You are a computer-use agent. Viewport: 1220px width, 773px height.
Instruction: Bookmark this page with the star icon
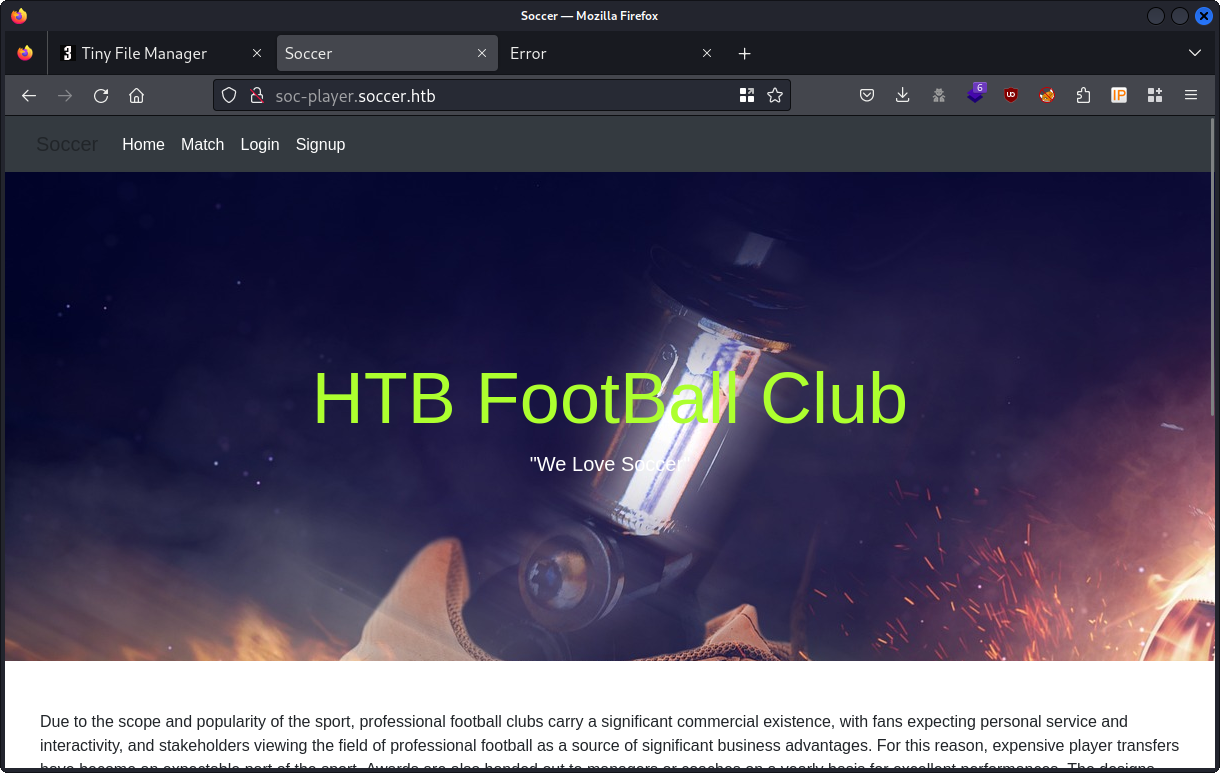(774, 96)
